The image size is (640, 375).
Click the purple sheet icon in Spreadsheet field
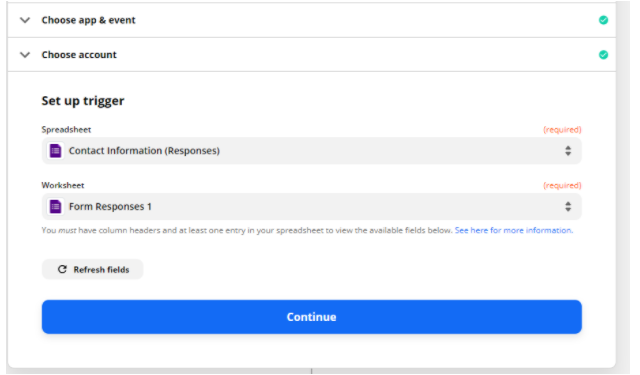[56, 151]
